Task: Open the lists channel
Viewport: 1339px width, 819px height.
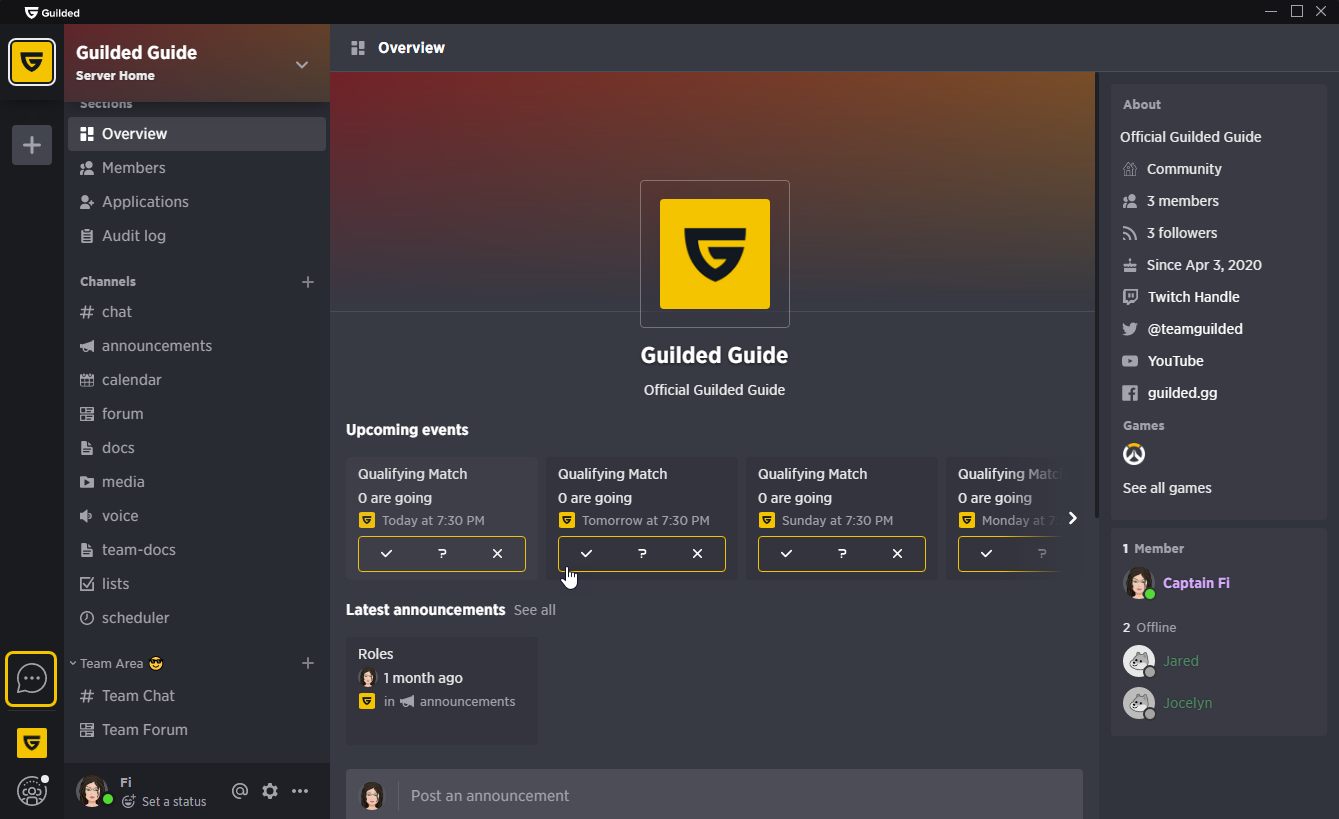Action: point(197,584)
